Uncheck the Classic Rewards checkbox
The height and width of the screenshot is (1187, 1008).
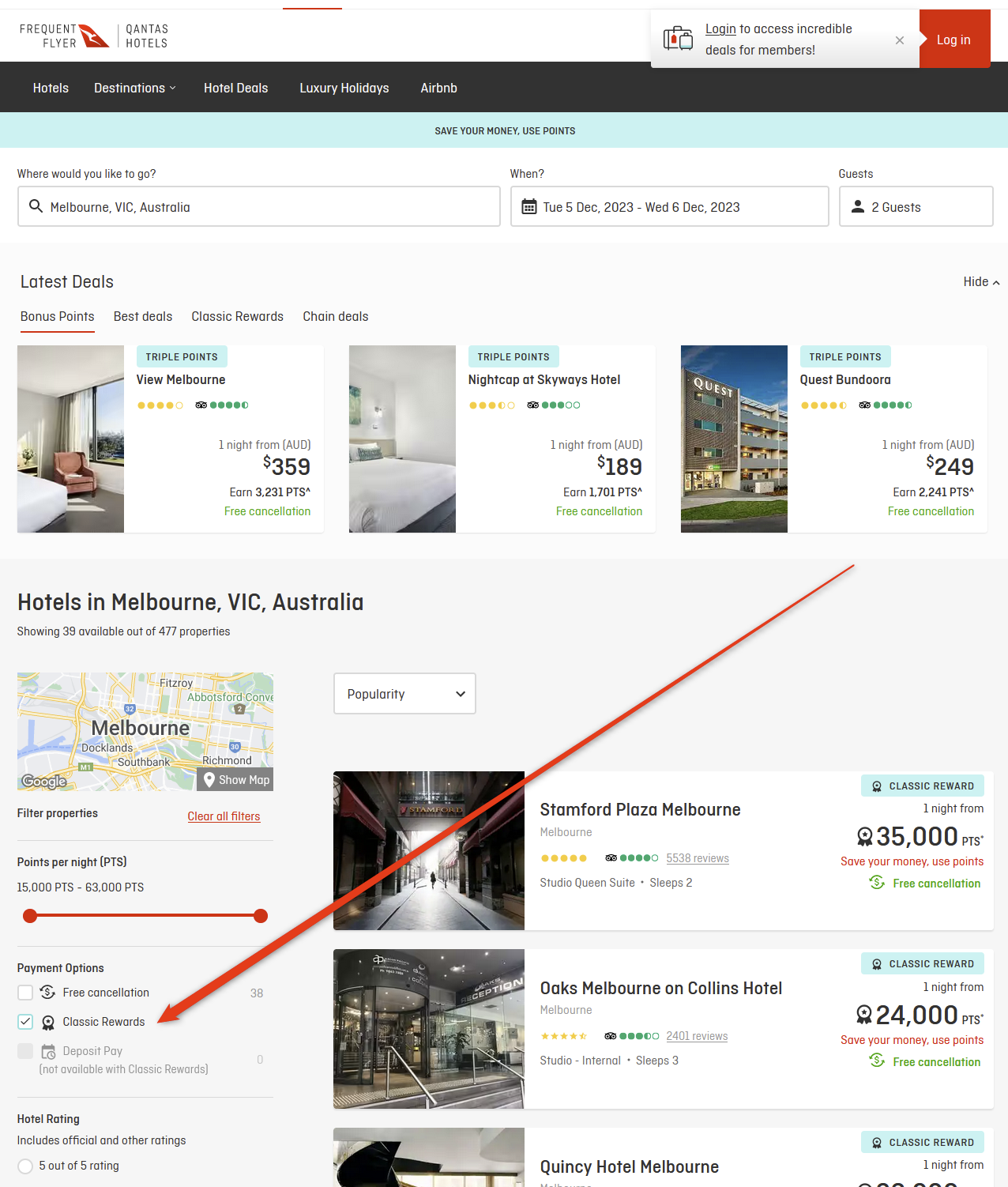point(25,1022)
